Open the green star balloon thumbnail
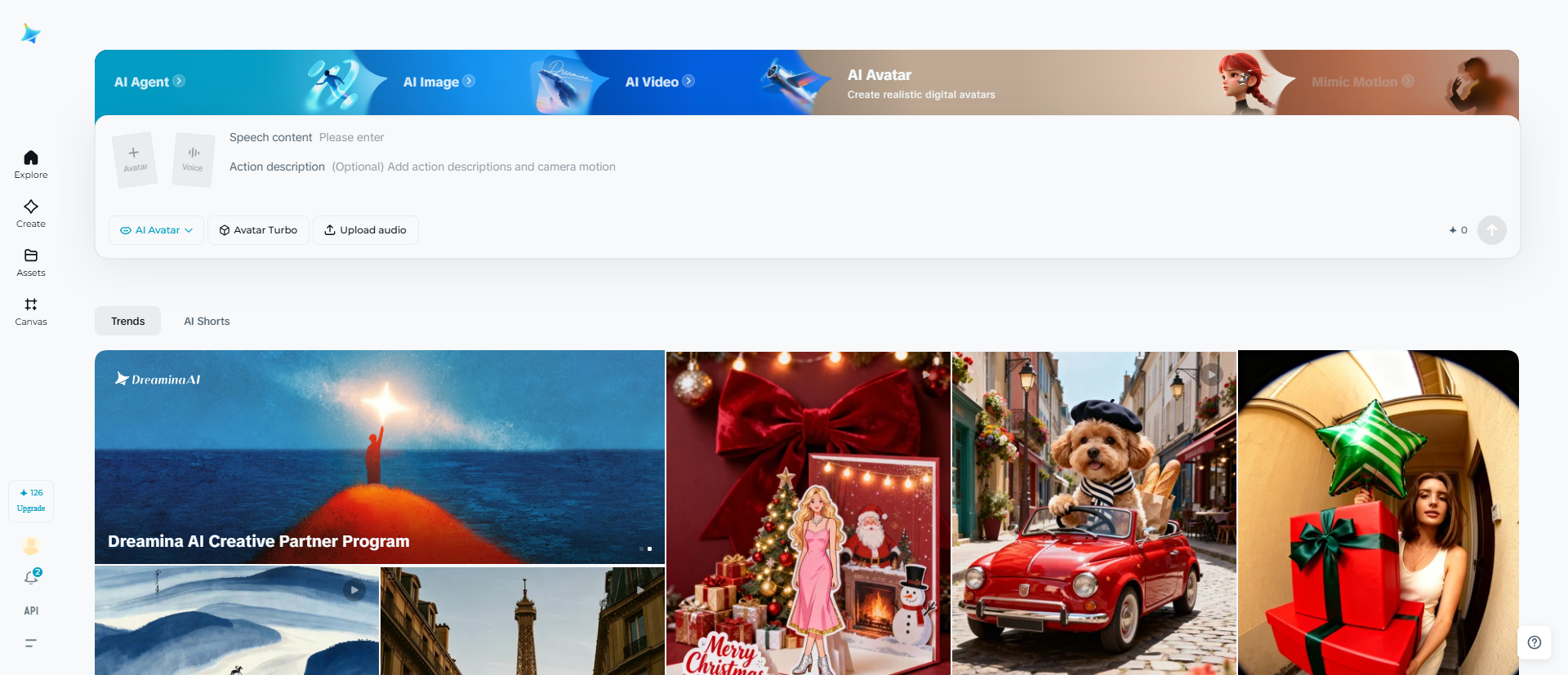The height and width of the screenshot is (675, 1568). (1379, 513)
